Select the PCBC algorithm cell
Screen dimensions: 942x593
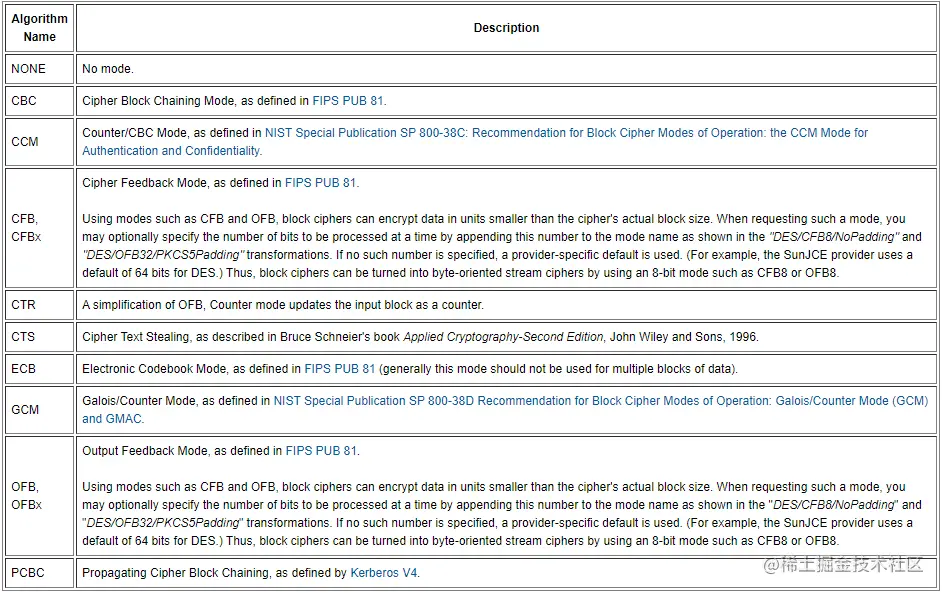tap(40, 573)
